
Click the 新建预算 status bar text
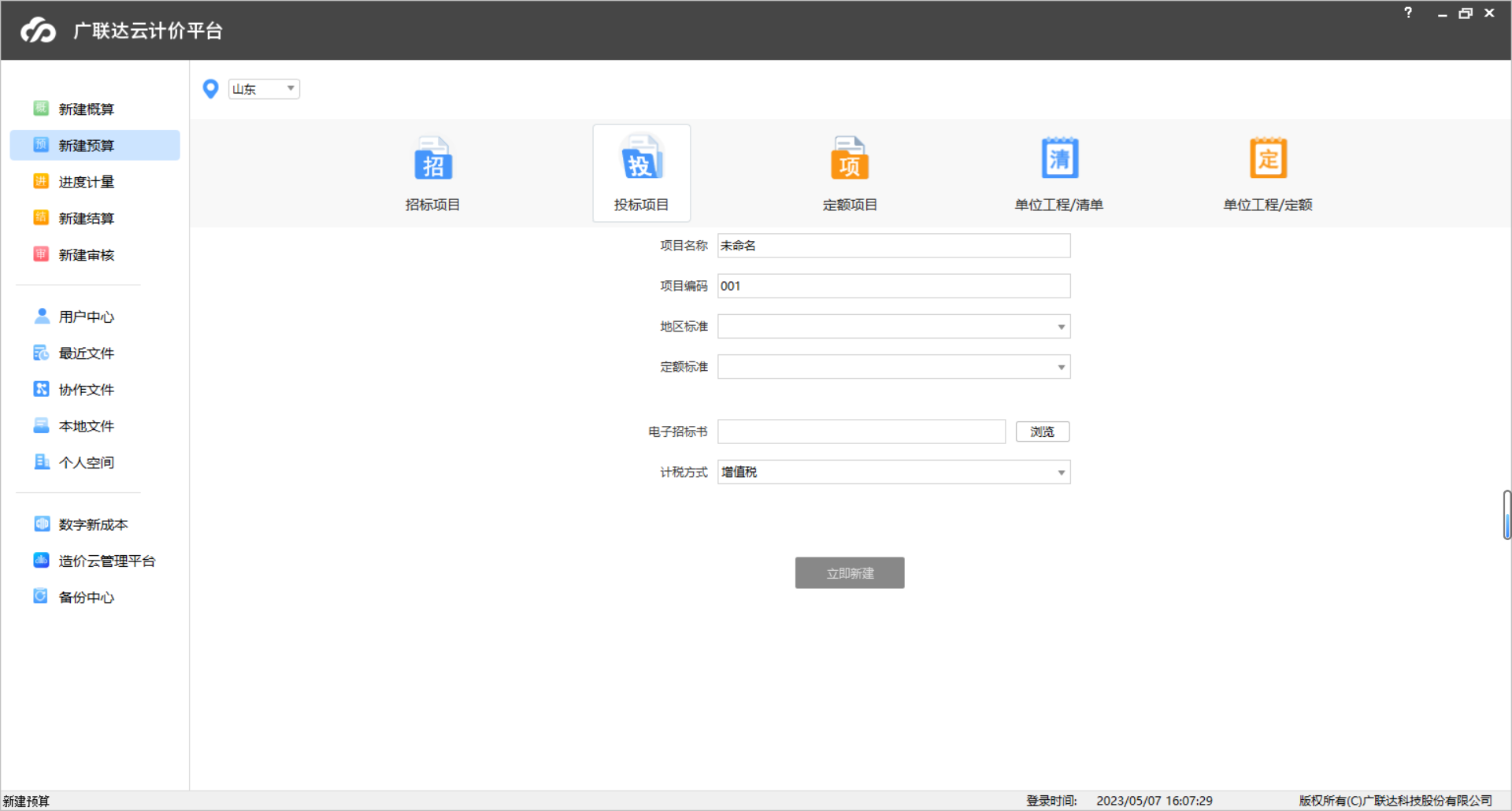click(26, 802)
